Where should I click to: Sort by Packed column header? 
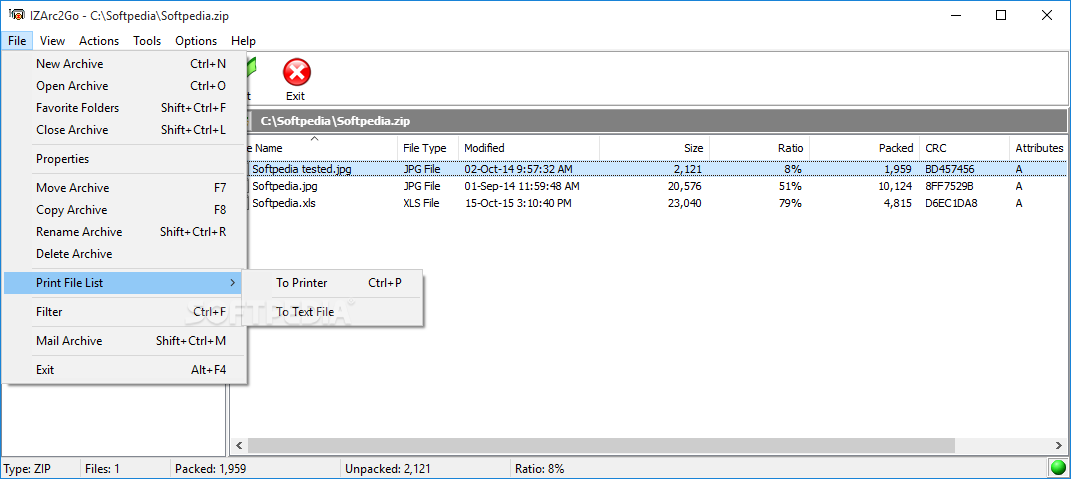(865, 148)
